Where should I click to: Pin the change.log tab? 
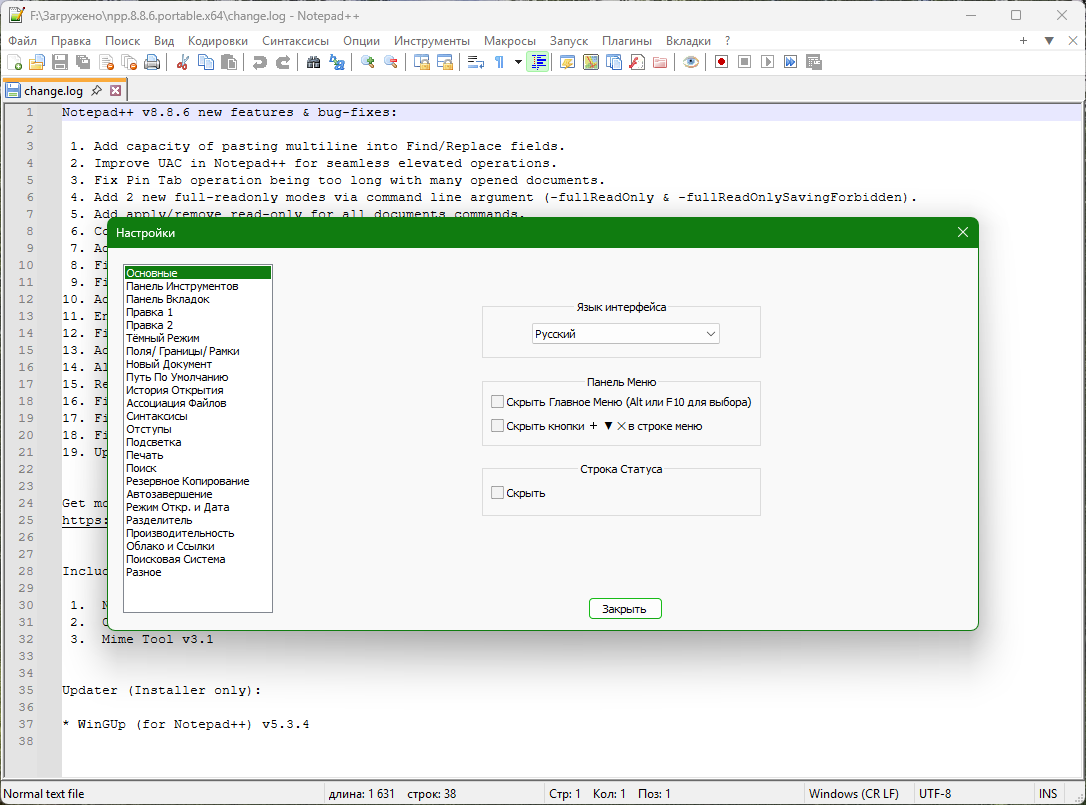point(97,90)
